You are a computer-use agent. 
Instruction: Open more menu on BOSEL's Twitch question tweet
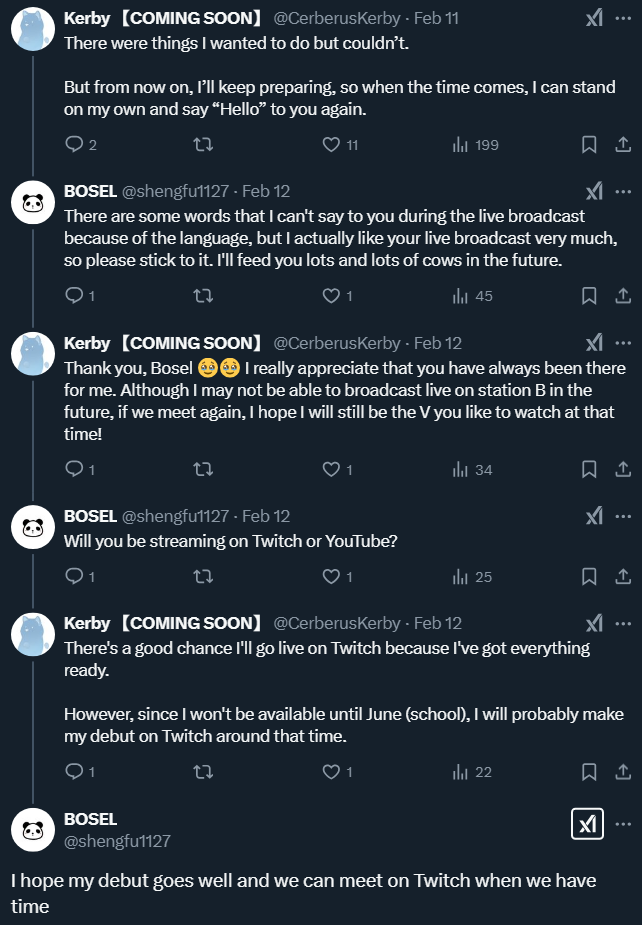pos(623,516)
